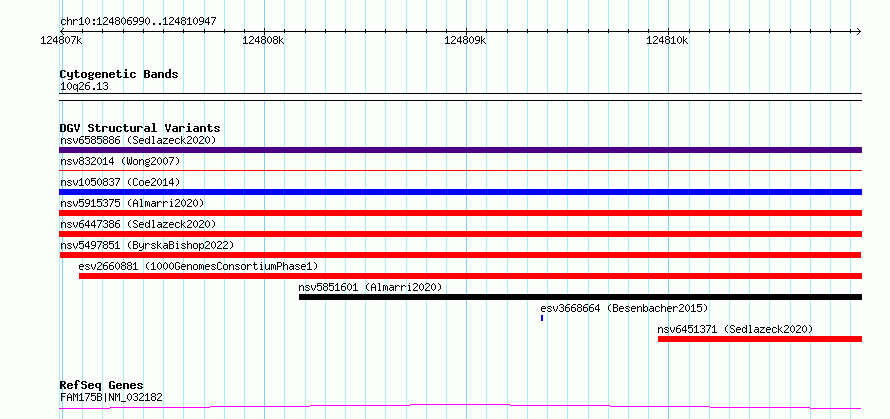Click the DGV Structural Variants track title
890x419 pixels.
coord(140,128)
